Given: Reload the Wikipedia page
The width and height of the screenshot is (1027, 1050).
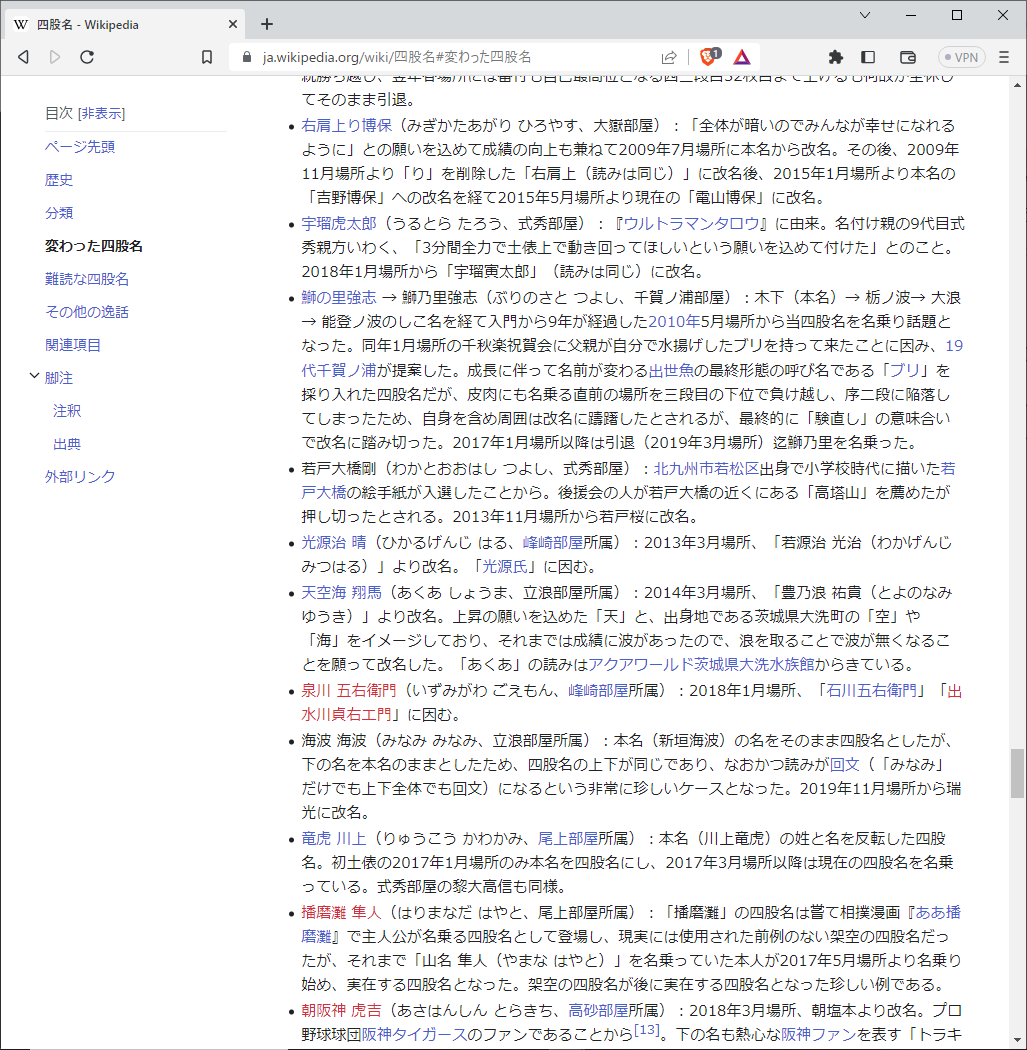Looking at the screenshot, I should click(x=87, y=57).
